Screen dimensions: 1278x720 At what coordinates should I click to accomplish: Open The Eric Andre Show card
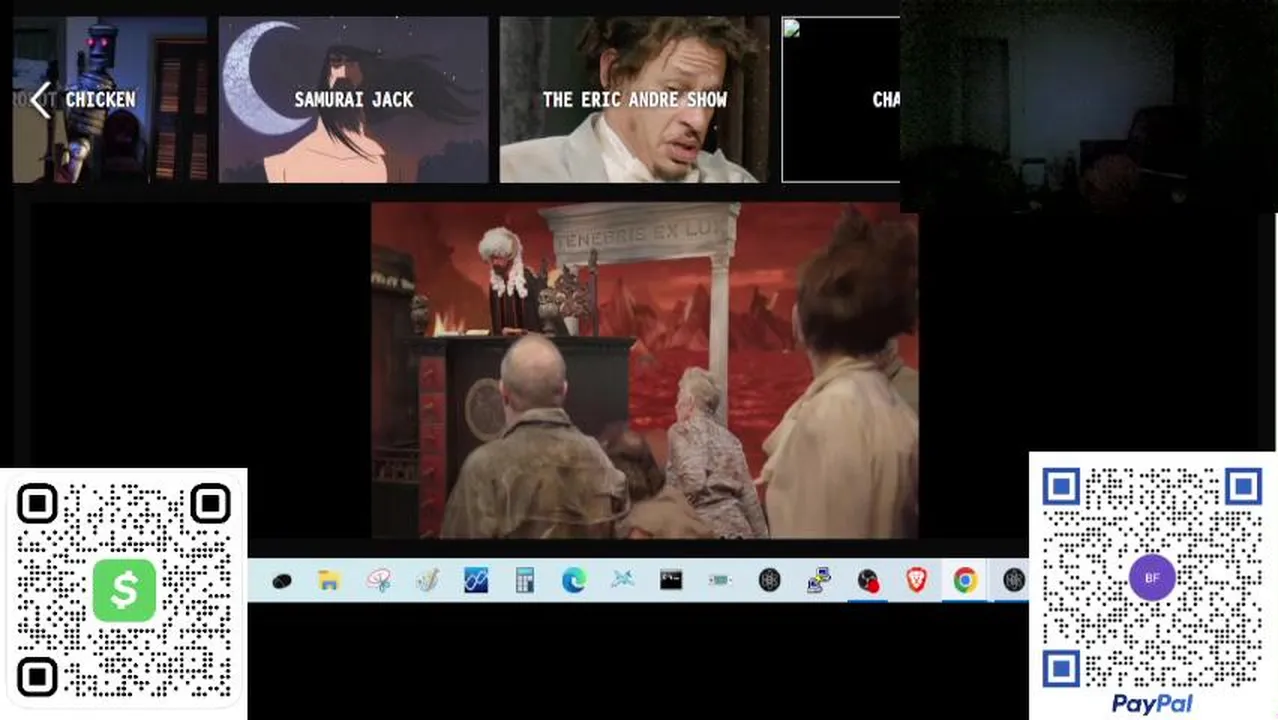tap(634, 100)
